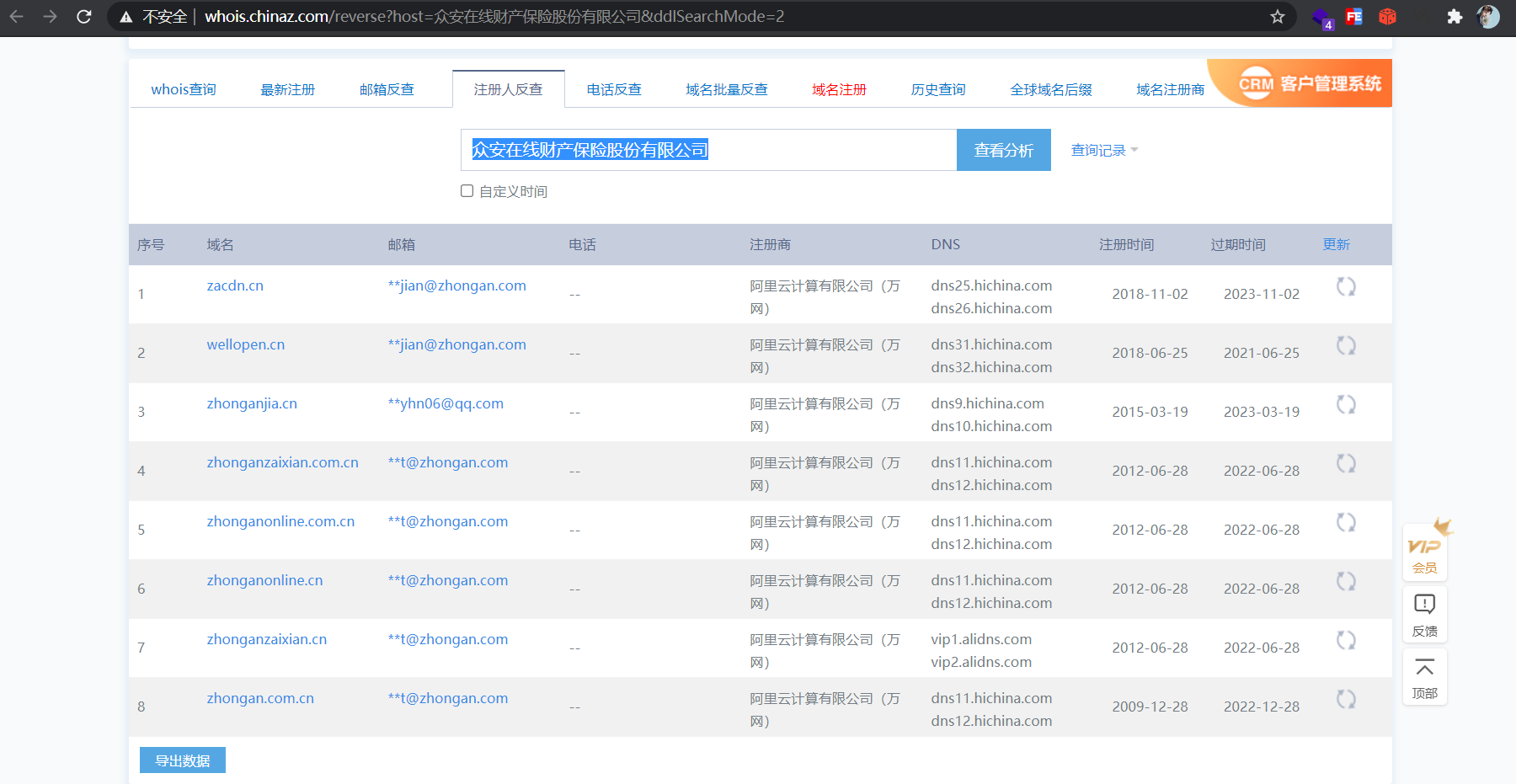
Task: Click the registrant search input field
Action: (x=709, y=150)
